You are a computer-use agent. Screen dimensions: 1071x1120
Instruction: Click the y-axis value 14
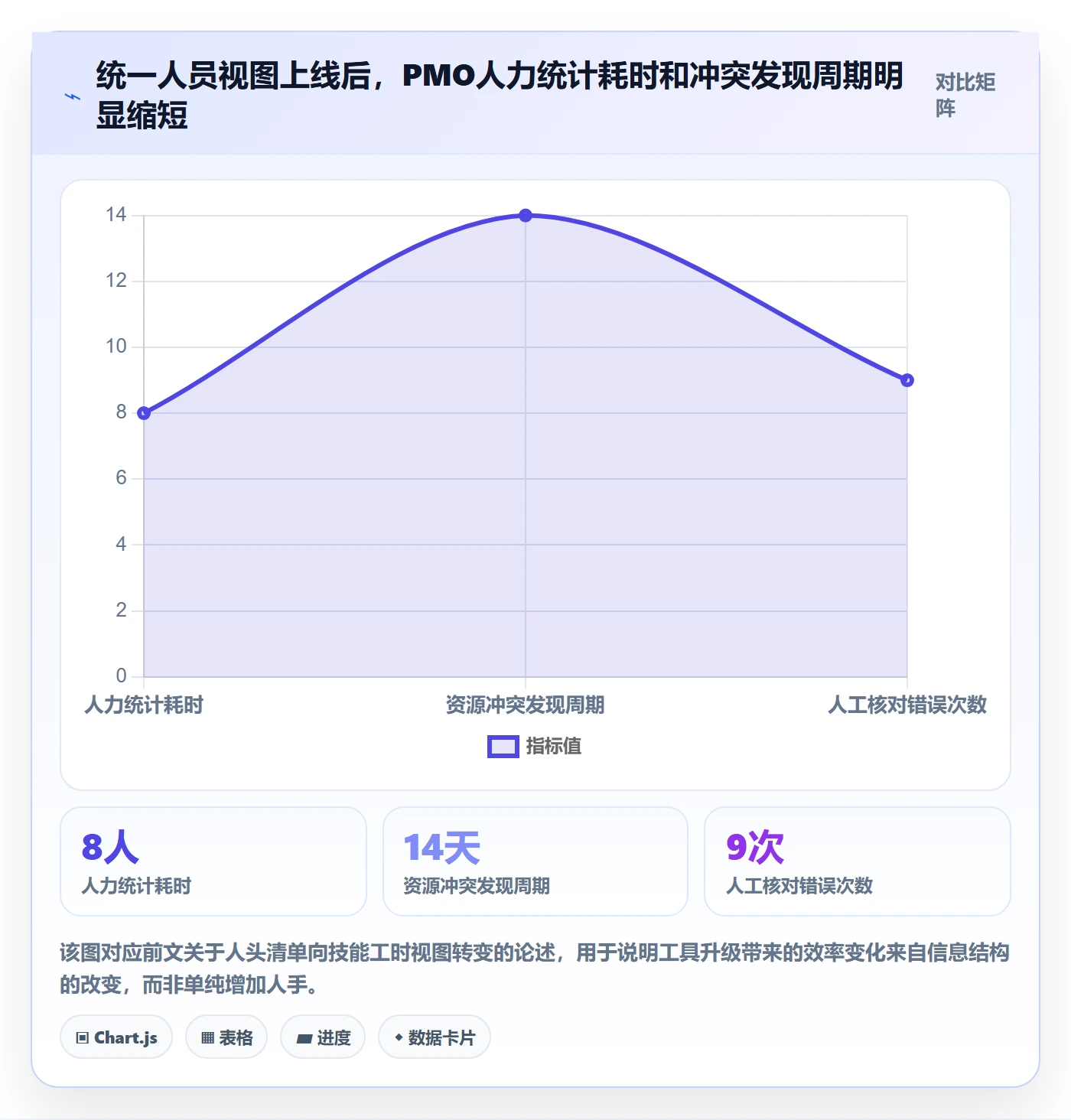coord(116,215)
